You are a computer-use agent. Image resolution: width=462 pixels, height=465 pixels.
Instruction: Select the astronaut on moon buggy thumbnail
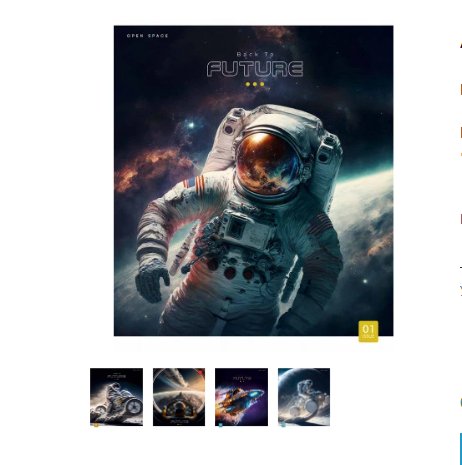tap(116, 397)
